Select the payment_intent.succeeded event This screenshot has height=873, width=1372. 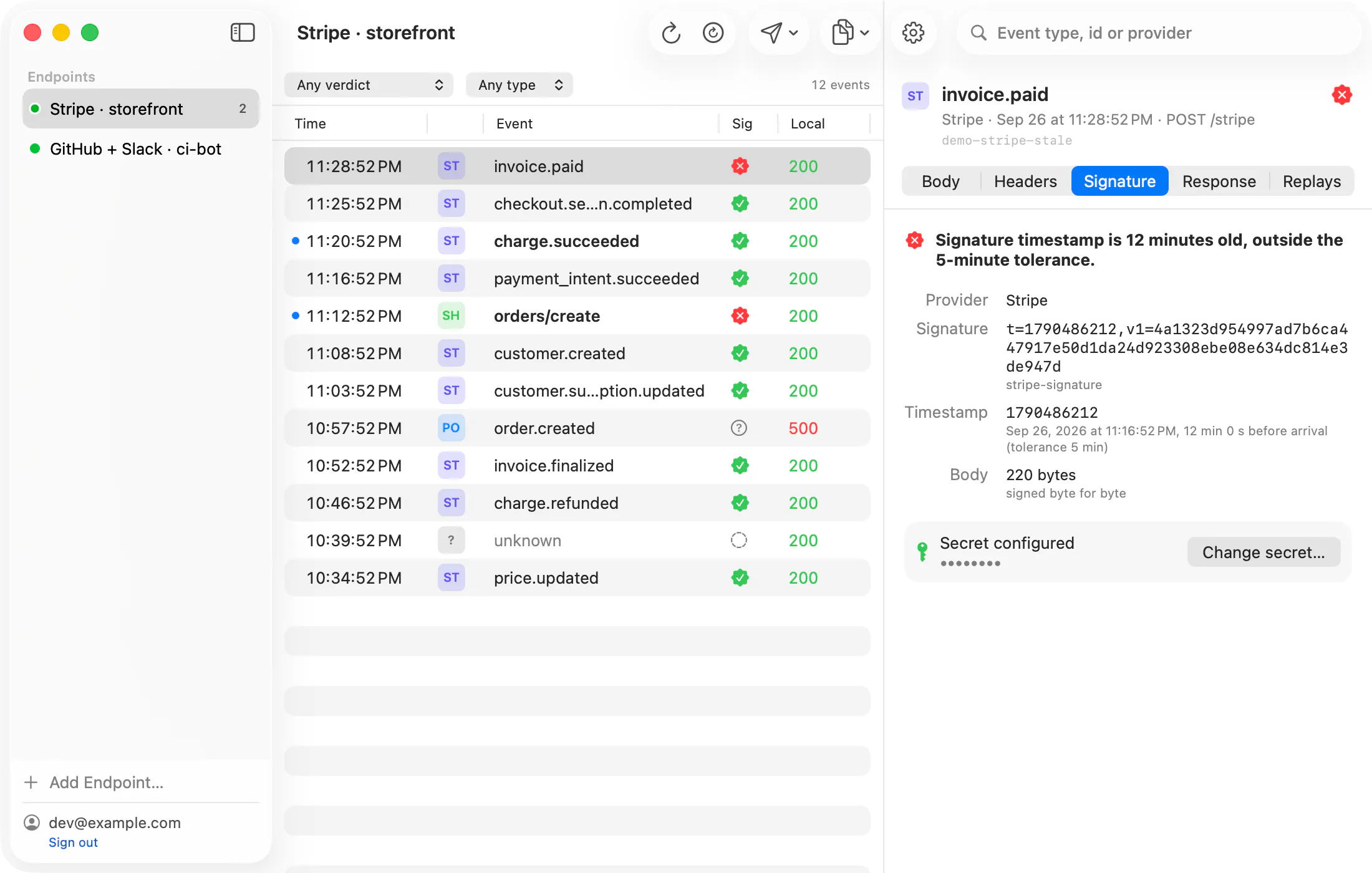coord(577,278)
